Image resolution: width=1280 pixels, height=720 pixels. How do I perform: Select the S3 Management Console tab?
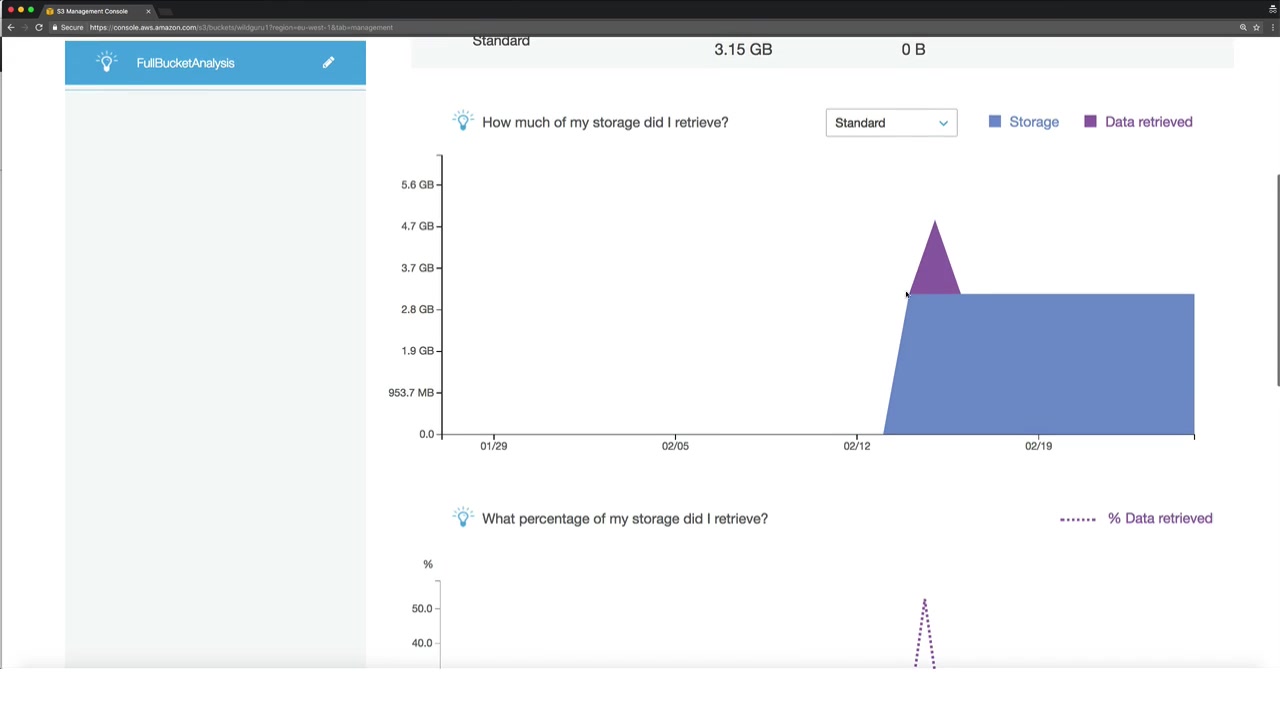(x=92, y=11)
